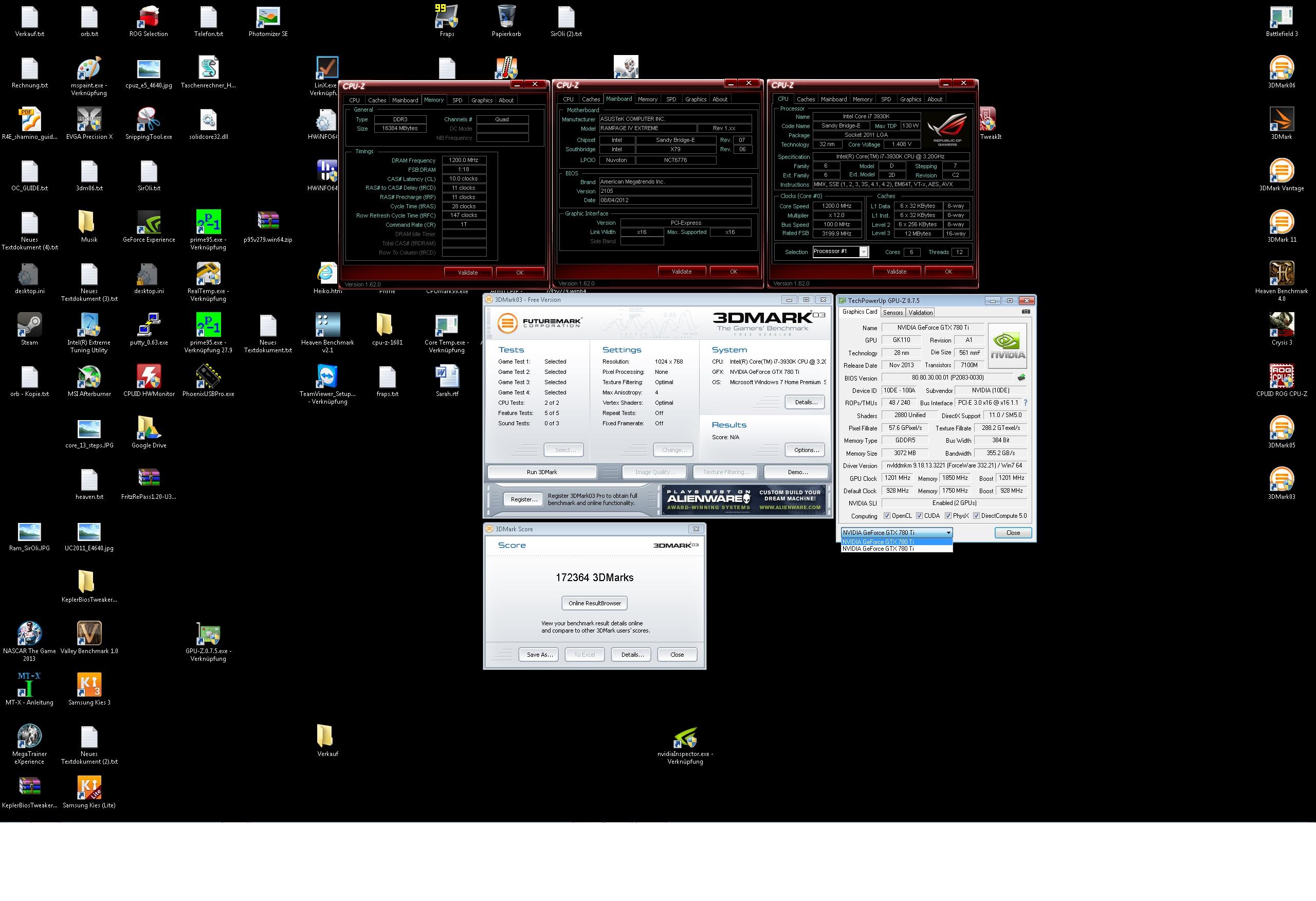Screen dimensions: 1316x901
Task: Open the RealTemp.exe shortcut
Action: point(208,282)
